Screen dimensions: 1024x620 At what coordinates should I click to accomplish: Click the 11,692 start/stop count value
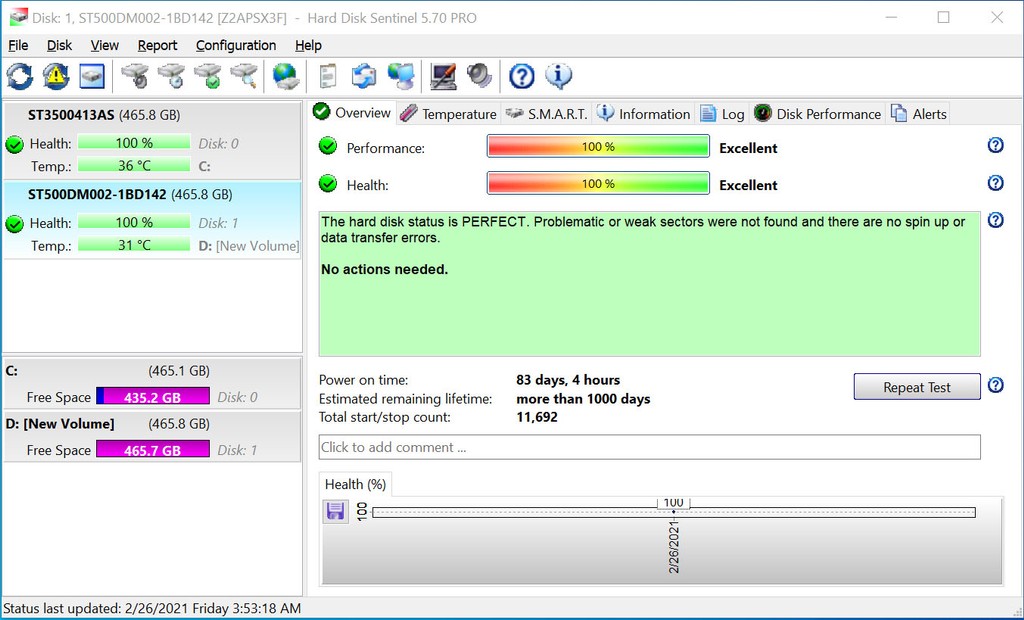(537, 417)
